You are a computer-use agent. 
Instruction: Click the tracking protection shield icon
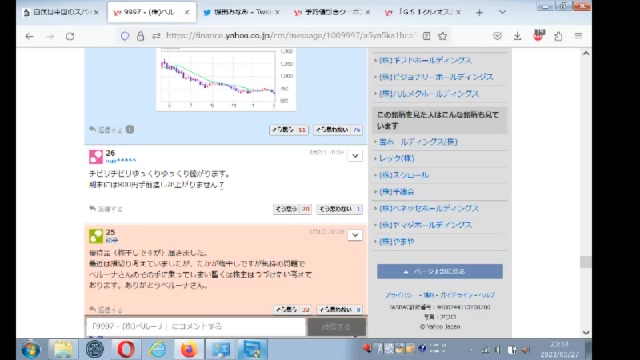tap(125, 36)
